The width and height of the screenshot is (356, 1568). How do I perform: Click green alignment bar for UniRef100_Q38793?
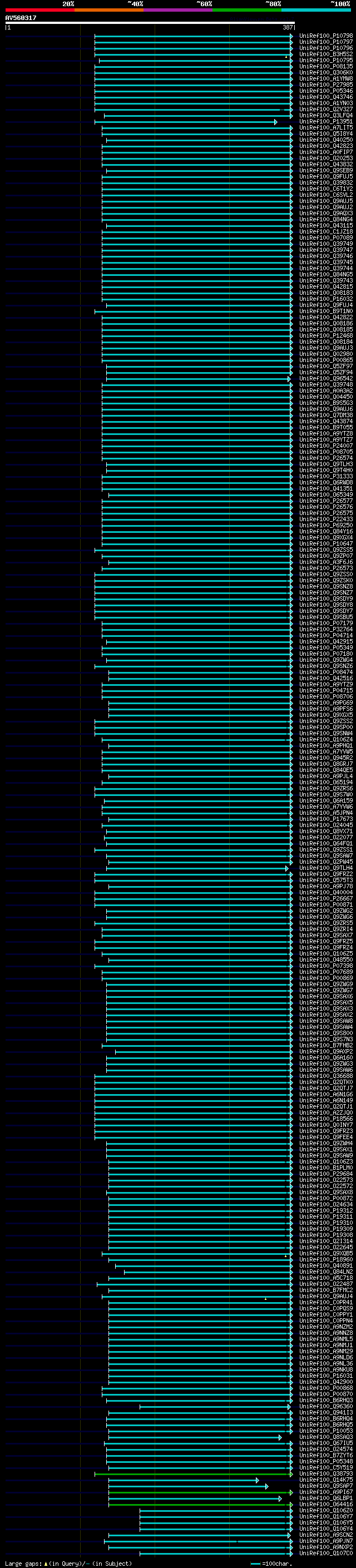coord(194,1474)
